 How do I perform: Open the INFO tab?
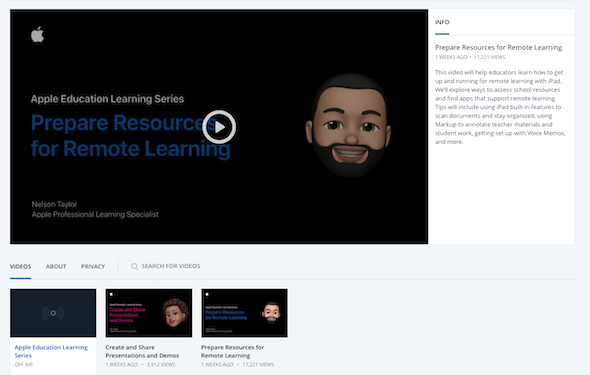pyautogui.click(x=442, y=22)
